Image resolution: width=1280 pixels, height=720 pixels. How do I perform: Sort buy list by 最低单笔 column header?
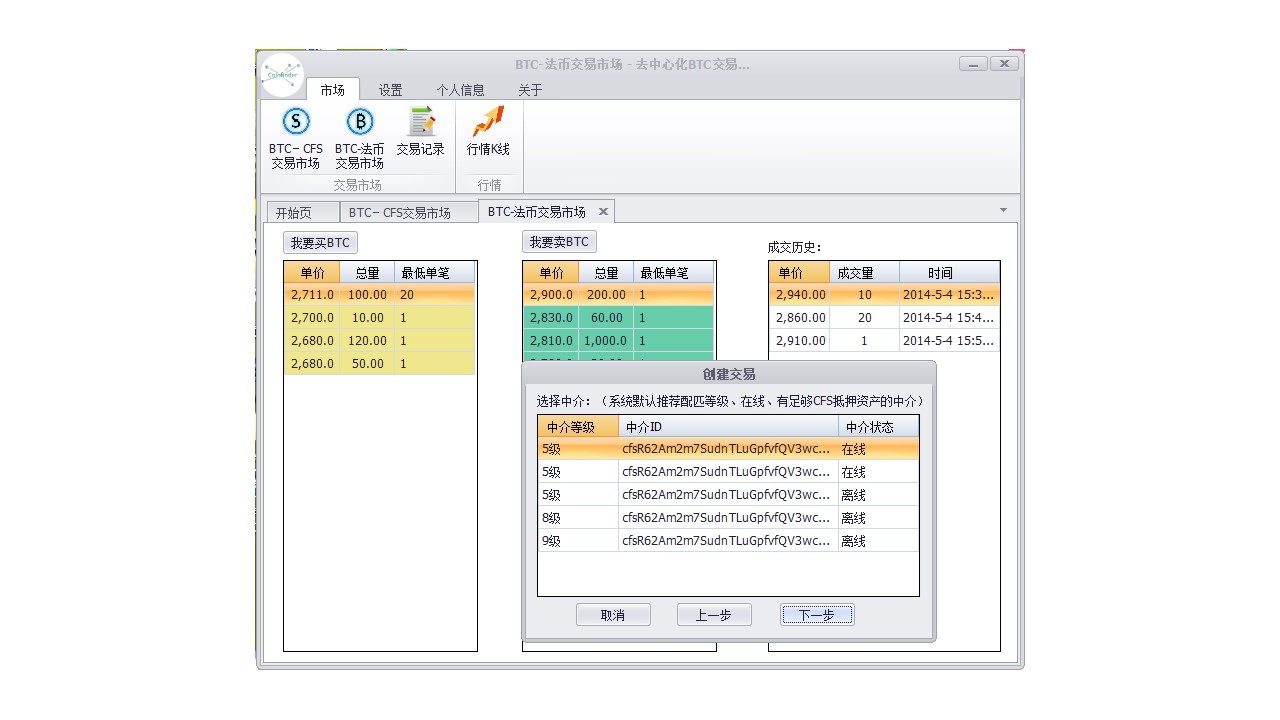(x=435, y=273)
